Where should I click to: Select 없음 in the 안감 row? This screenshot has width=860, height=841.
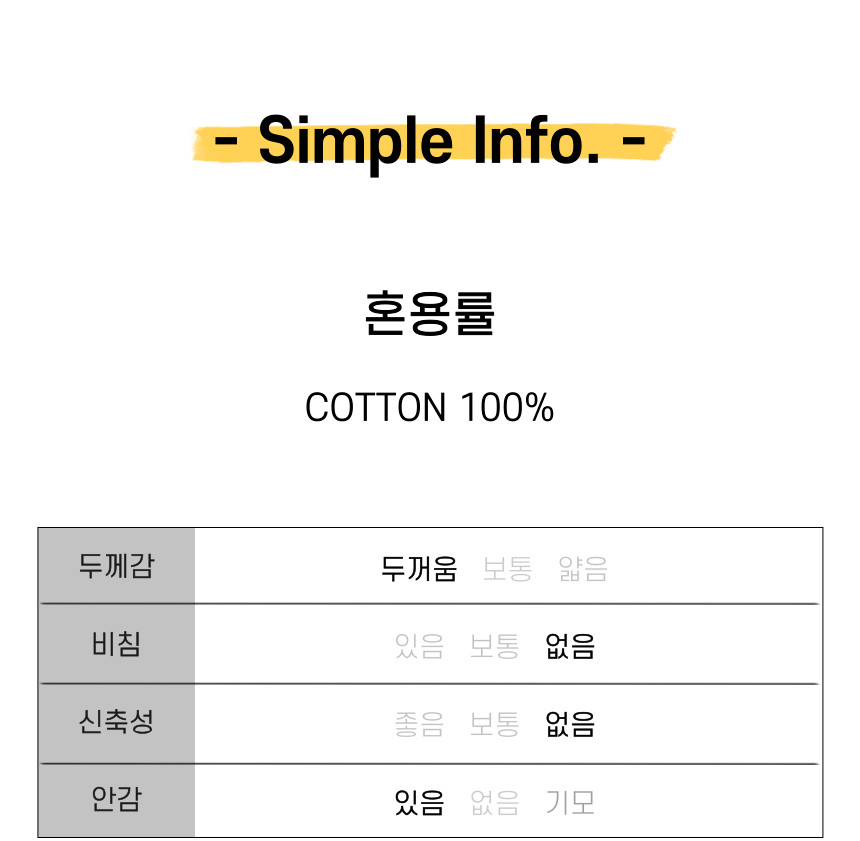(x=495, y=803)
